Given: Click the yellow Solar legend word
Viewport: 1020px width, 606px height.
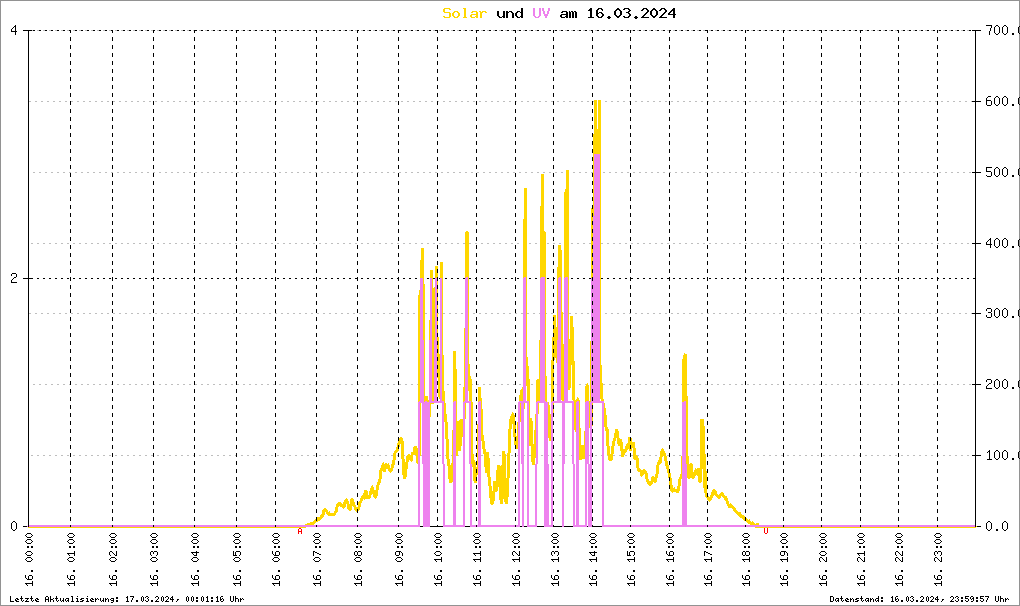Looking at the screenshot, I should (x=464, y=13).
